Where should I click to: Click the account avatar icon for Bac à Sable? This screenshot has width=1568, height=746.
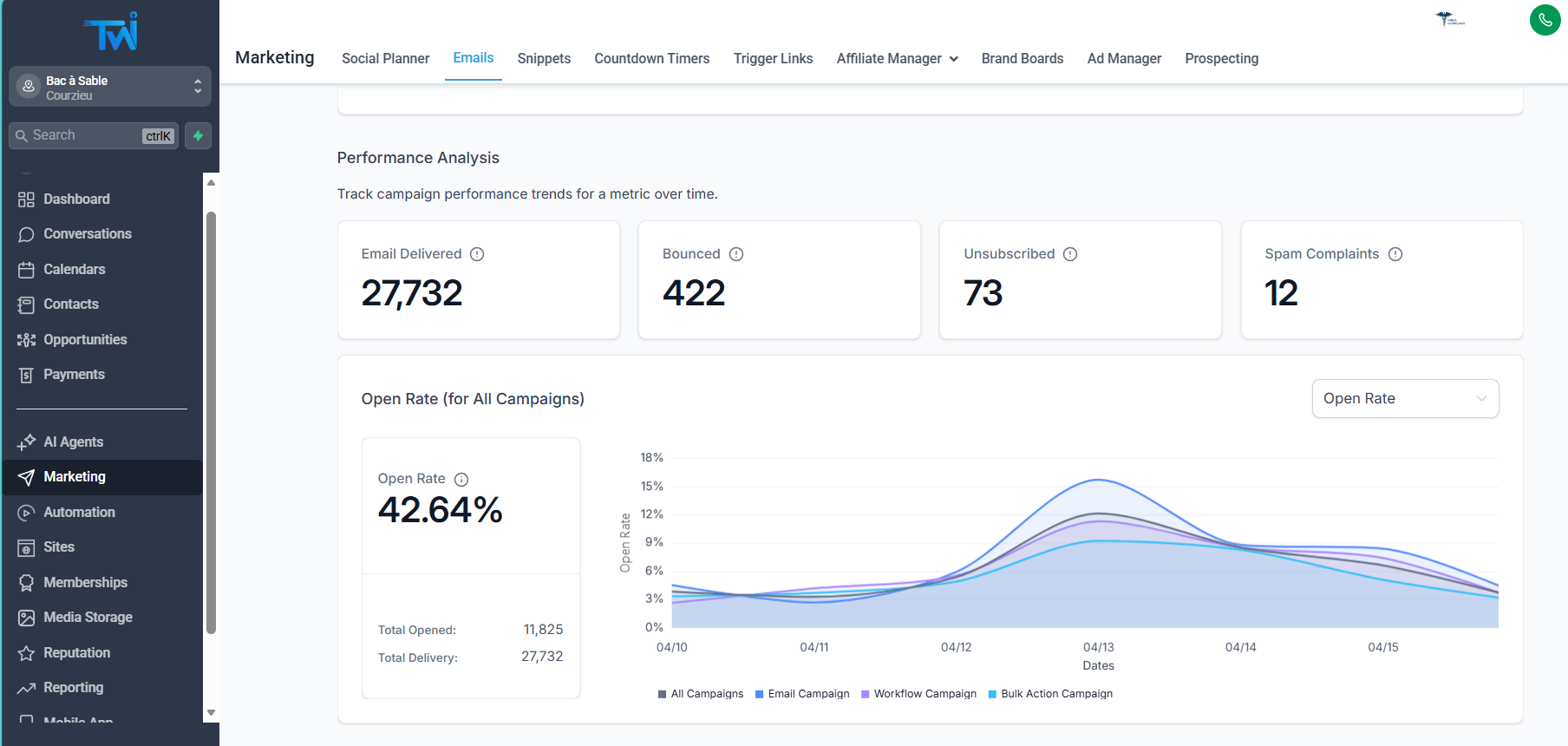[x=29, y=87]
